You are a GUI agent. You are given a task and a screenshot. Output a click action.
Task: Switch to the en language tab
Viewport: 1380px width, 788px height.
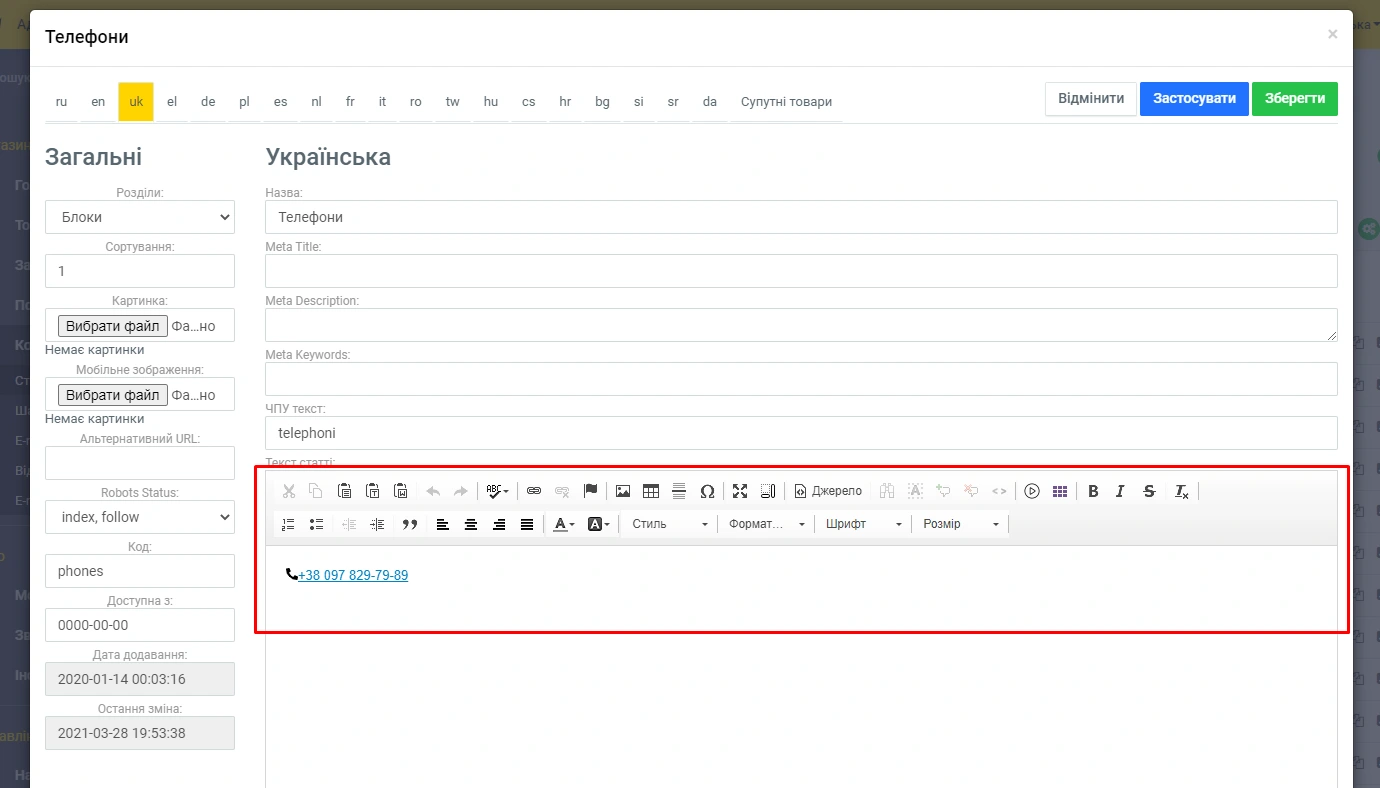(x=98, y=102)
